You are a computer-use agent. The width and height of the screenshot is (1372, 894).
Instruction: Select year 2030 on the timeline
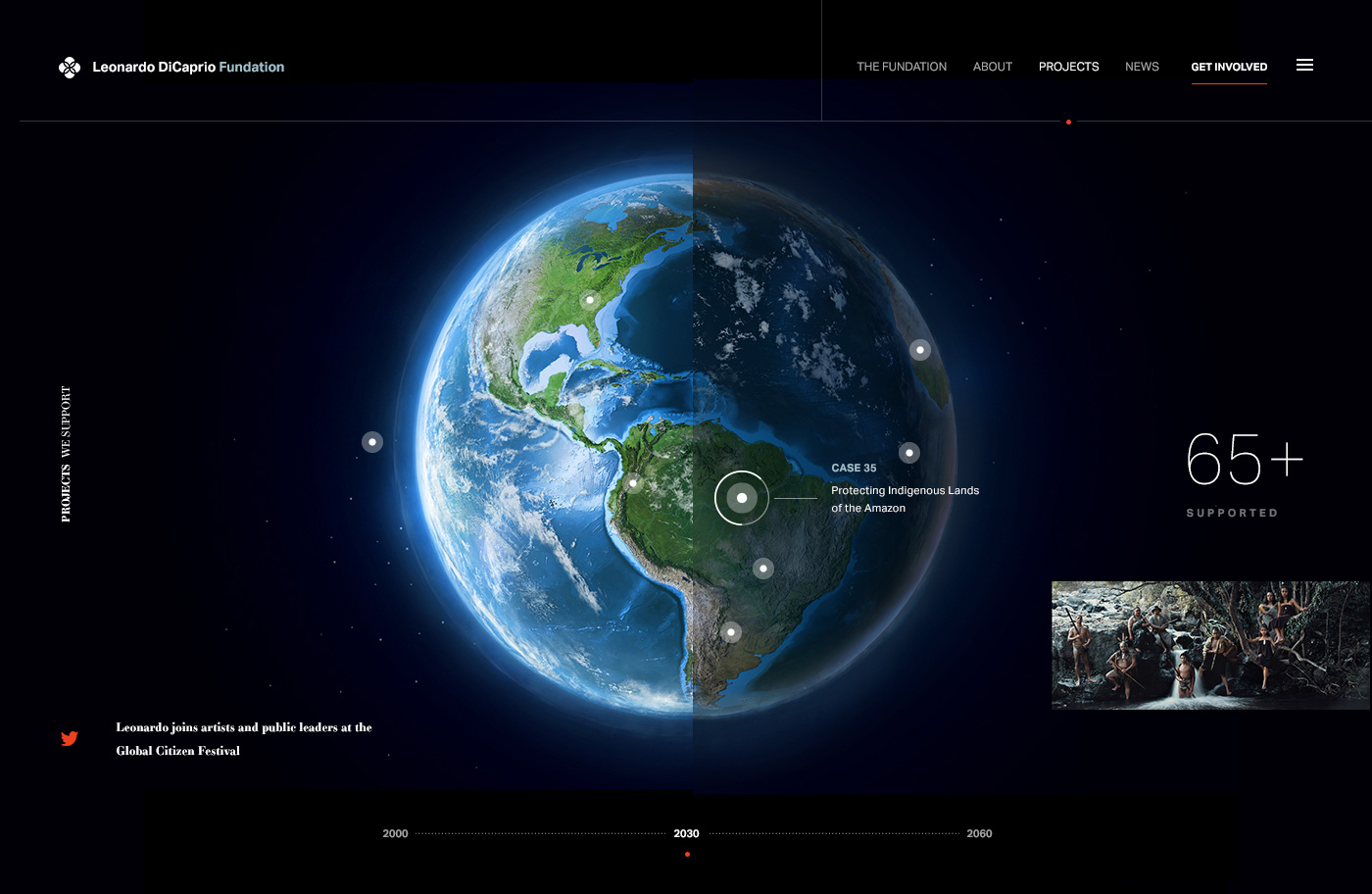686,833
